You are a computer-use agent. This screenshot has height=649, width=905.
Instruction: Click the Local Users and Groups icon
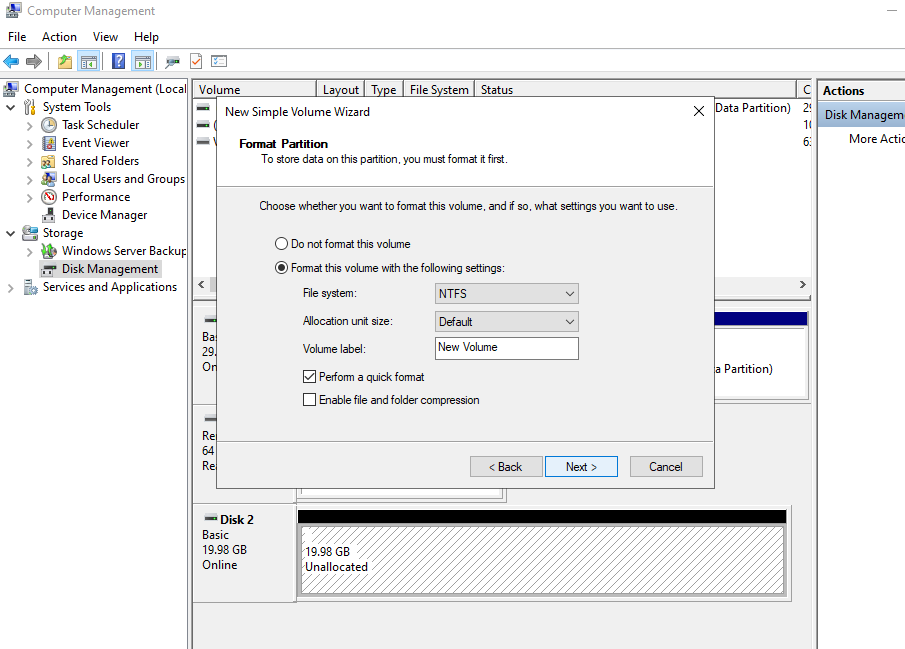point(48,179)
